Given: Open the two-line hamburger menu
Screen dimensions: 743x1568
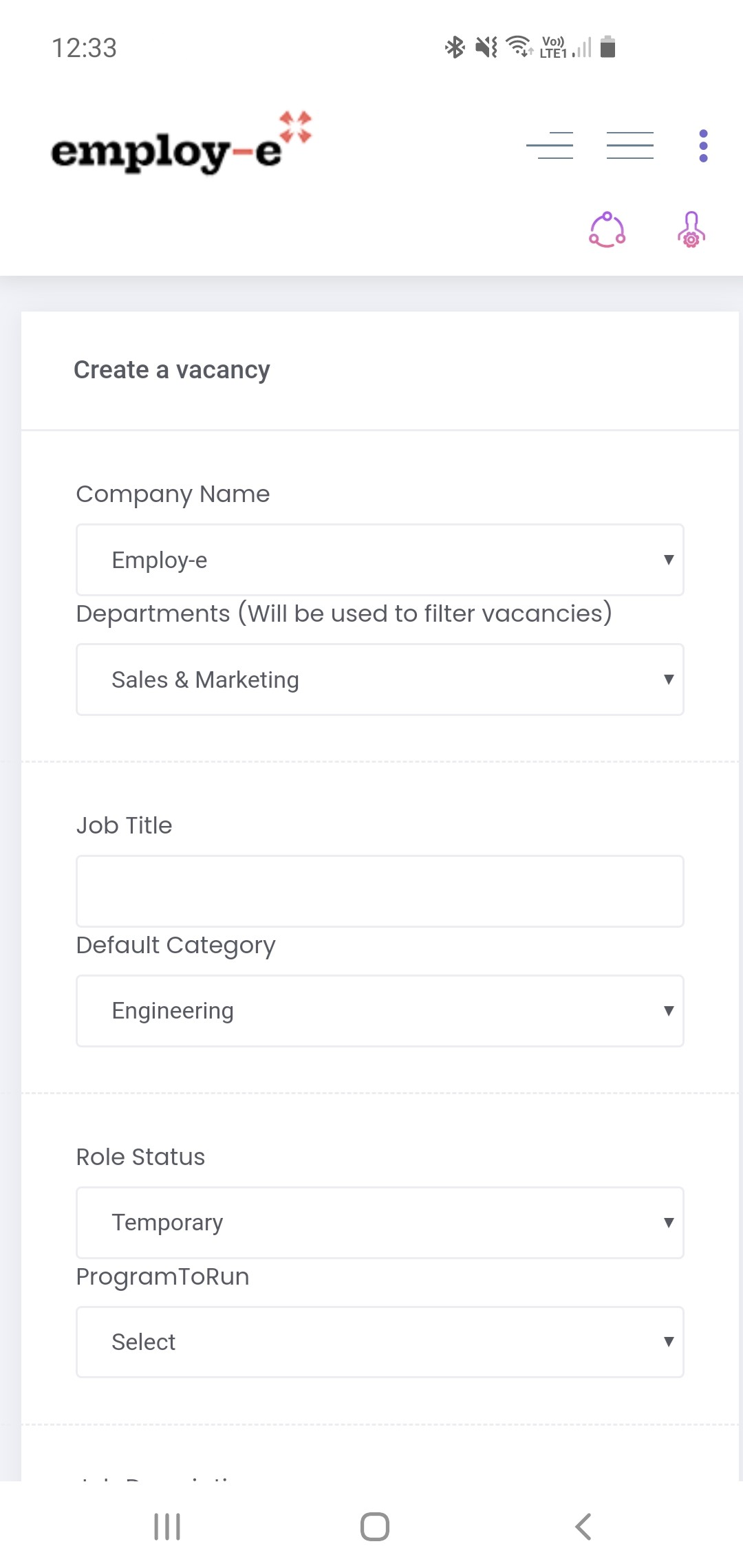Looking at the screenshot, I should click(x=629, y=145).
